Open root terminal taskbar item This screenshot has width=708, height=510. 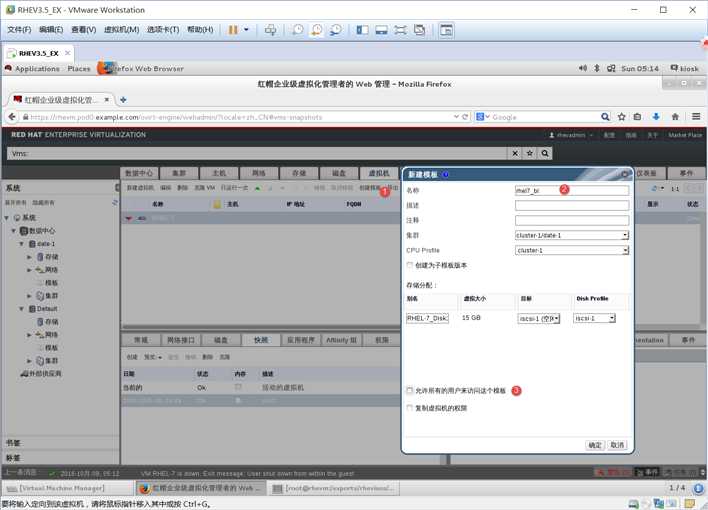[x=334, y=488]
